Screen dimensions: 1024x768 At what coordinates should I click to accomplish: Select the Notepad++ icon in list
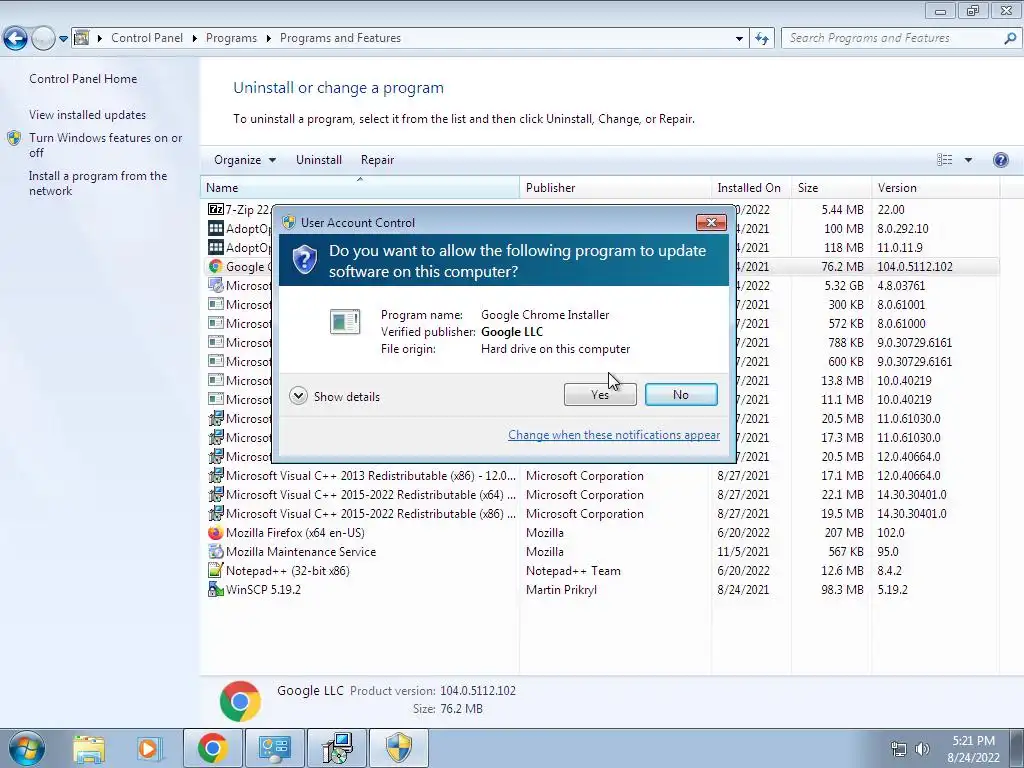tap(216, 570)
